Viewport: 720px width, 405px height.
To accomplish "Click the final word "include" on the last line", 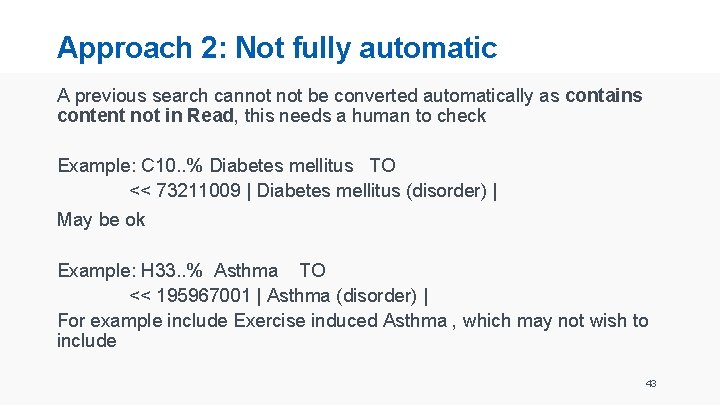I will click(87, 341).
